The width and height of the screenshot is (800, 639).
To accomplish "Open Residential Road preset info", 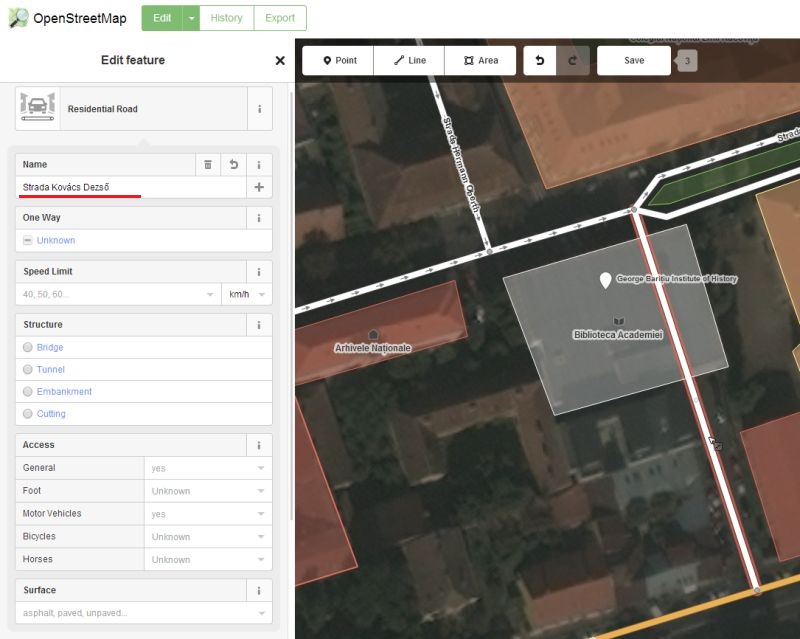I will click(x=260, y=109).
